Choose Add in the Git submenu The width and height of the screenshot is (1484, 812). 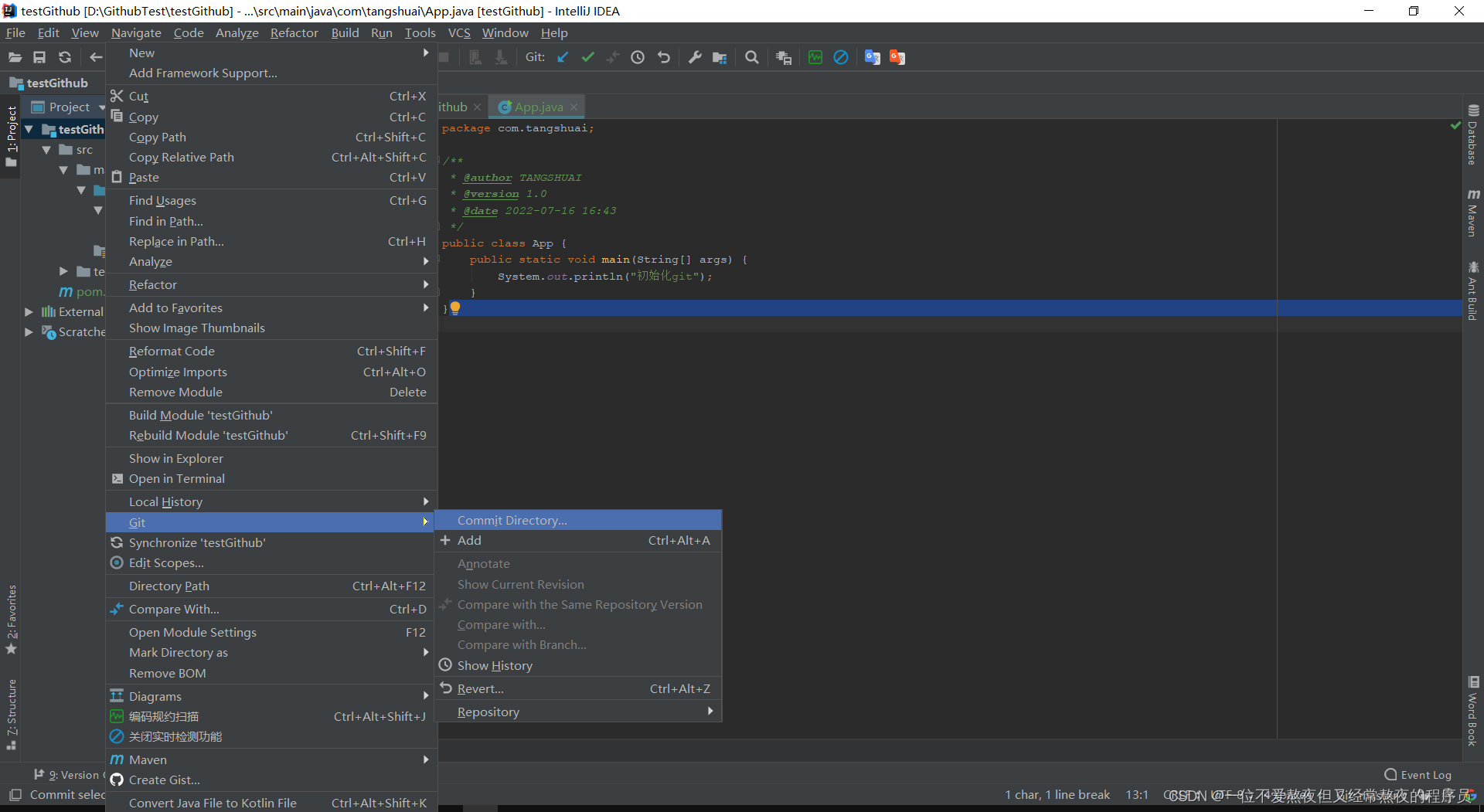[578, 541]
